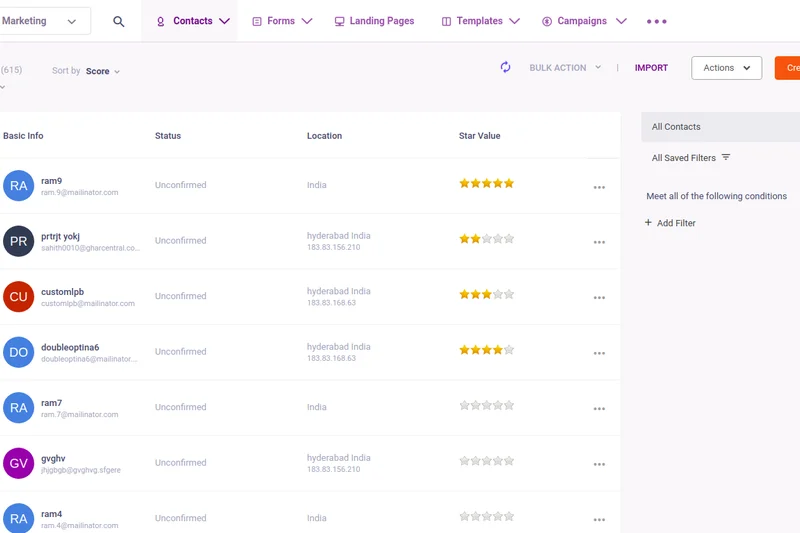Open the prtrjt yokj contact name
The height and width of the screenshot is (533, 800).
tap(60, 236)
